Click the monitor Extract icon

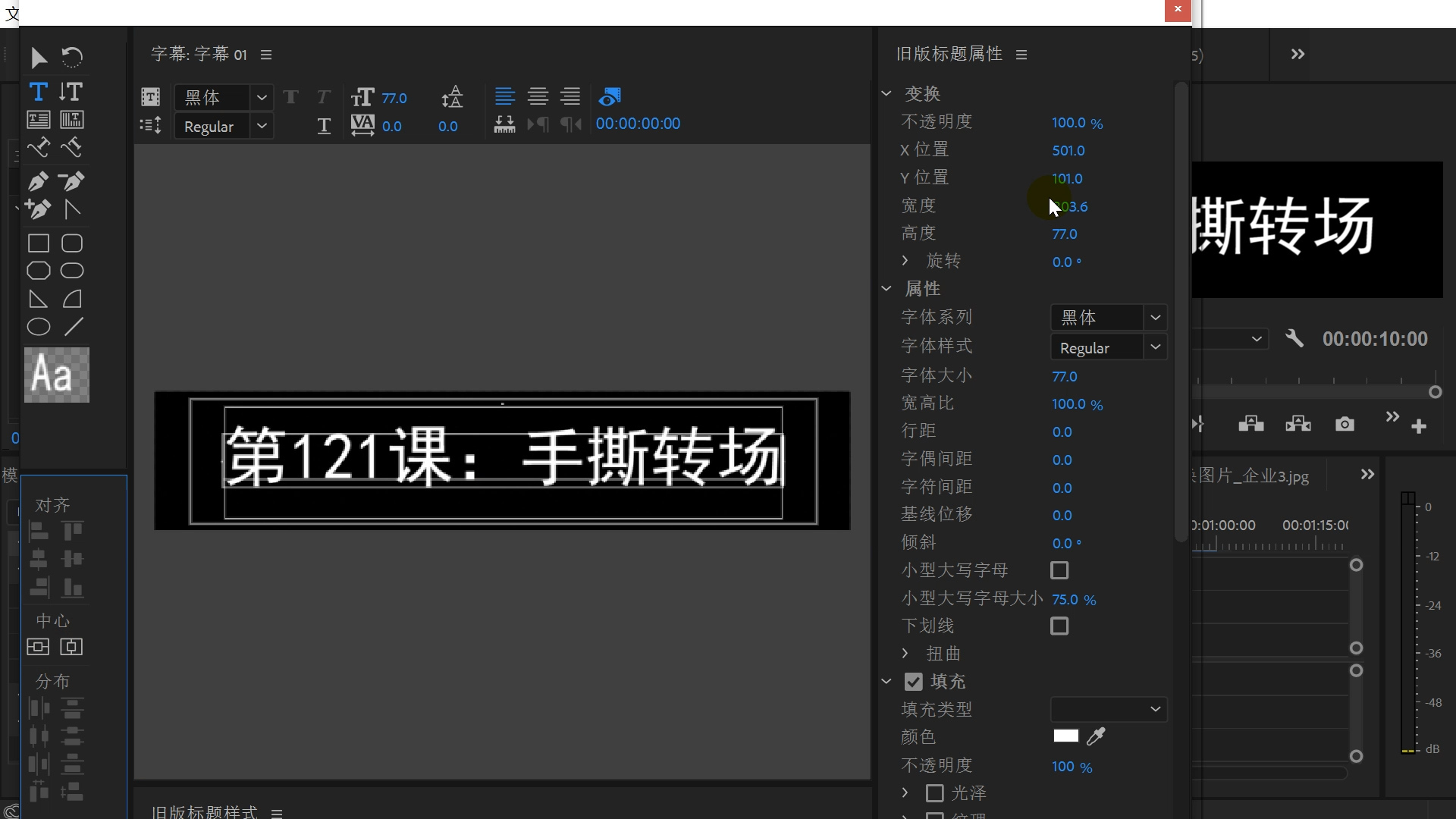[1298, 423]
